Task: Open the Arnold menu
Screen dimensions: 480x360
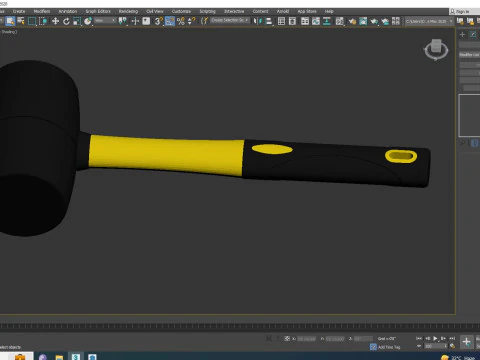Action: coord(283,11)
